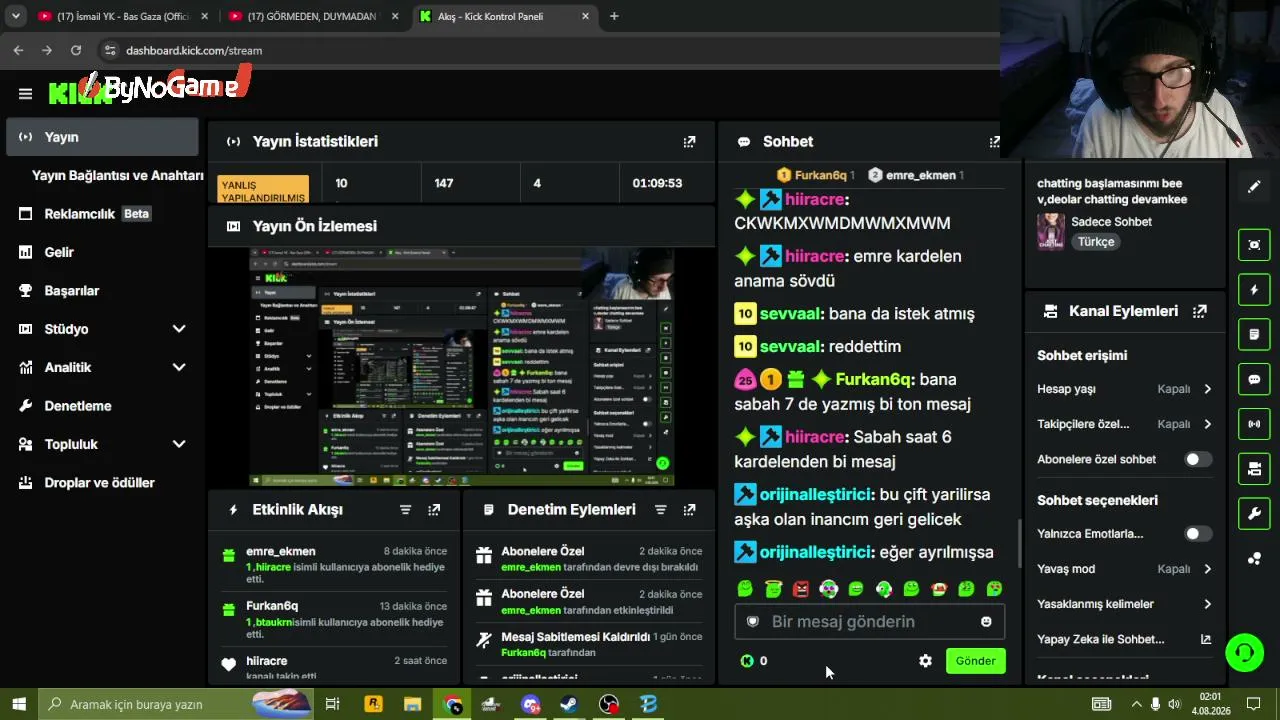
Task: Pop out the Denetim Eylemleri panel
Action: (689, 510)
